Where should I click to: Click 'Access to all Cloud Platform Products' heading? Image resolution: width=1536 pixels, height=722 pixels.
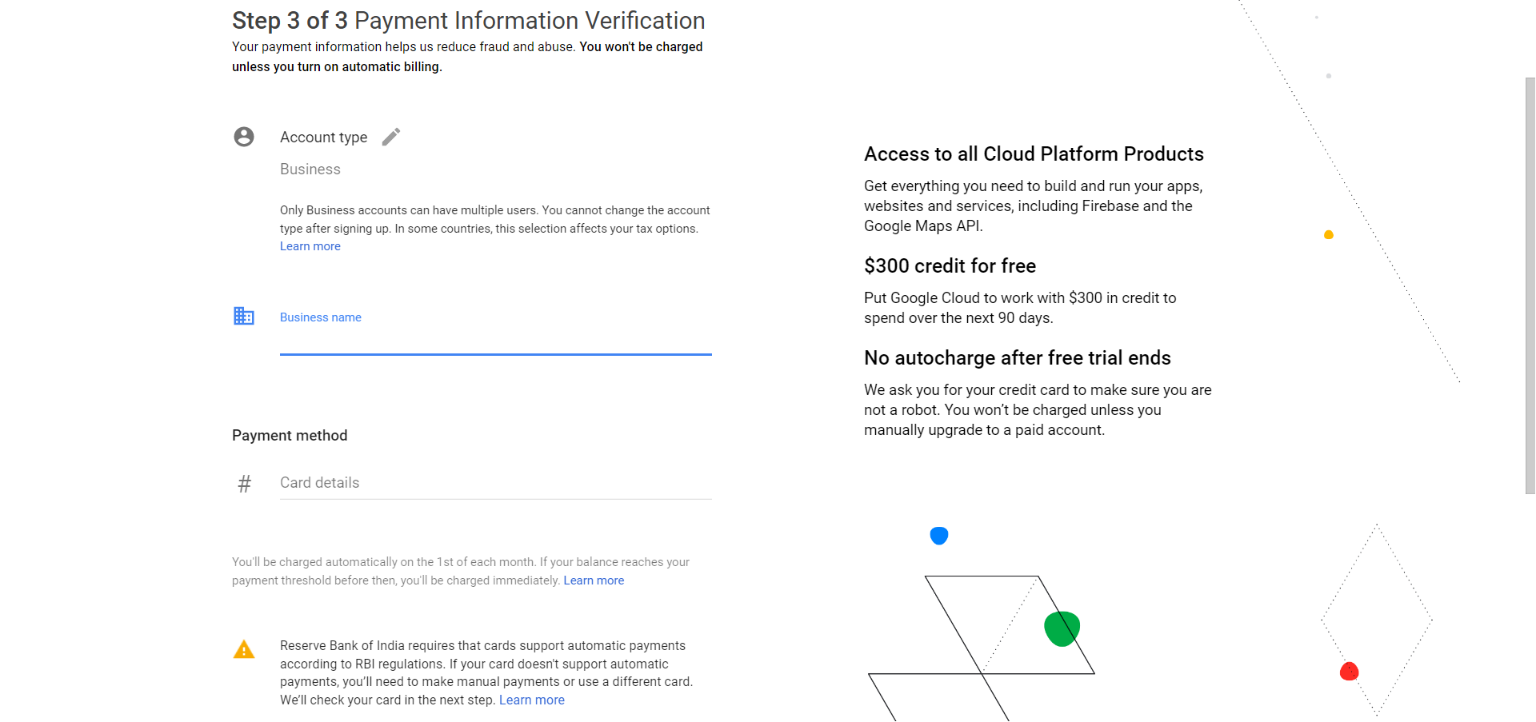pos(1034,154)
